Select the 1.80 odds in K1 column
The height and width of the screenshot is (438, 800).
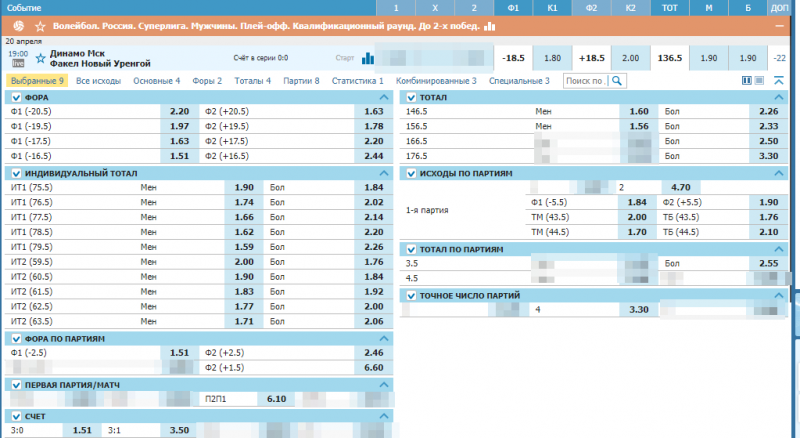(559, 58)
